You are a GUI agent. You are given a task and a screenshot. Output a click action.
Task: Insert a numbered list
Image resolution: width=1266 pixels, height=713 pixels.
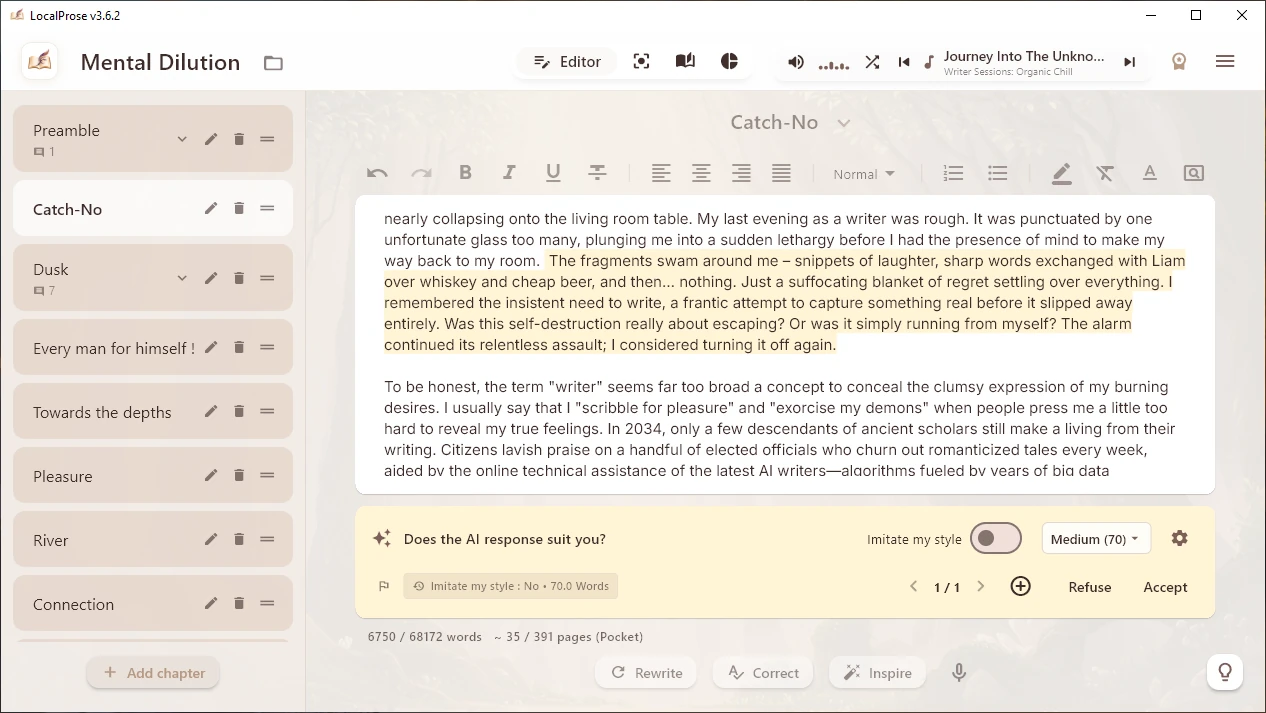pyautogui.click(x=953, y=173)
